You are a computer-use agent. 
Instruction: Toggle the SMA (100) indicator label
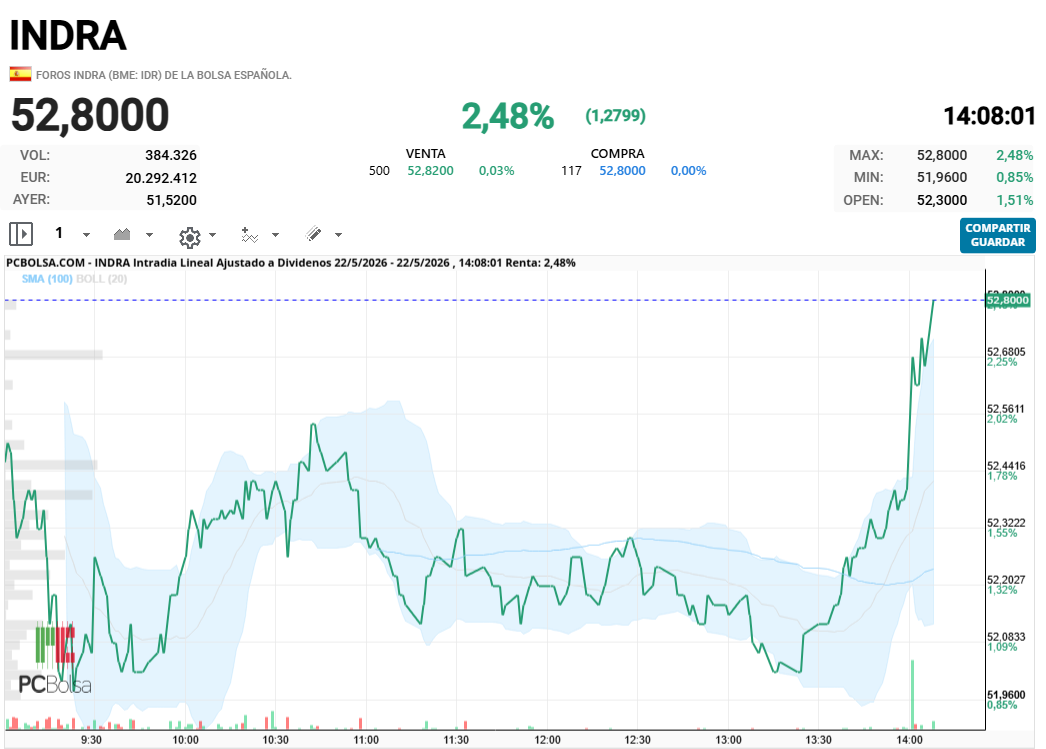(x=47, y=279)
